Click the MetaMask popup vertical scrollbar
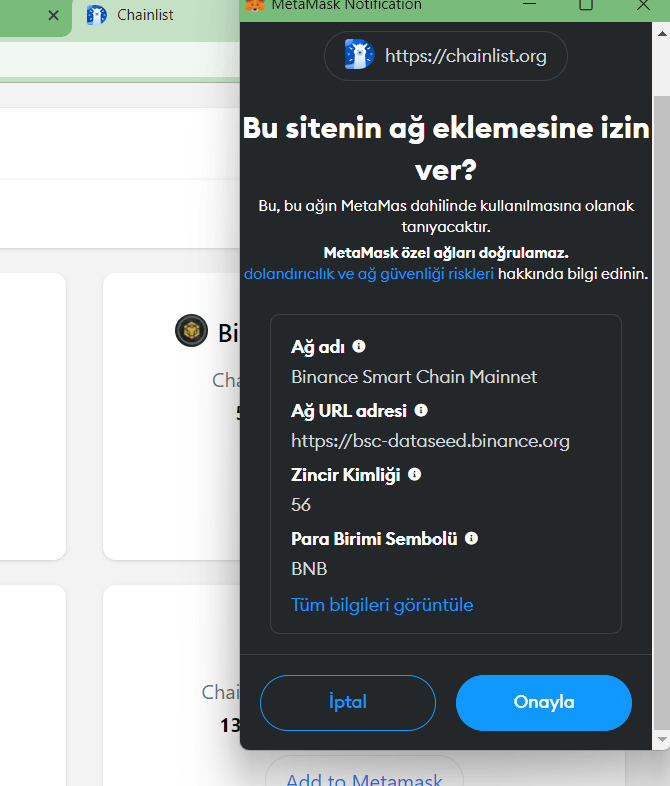The height and width of the screenshot is (786, 670). point(661,400)
